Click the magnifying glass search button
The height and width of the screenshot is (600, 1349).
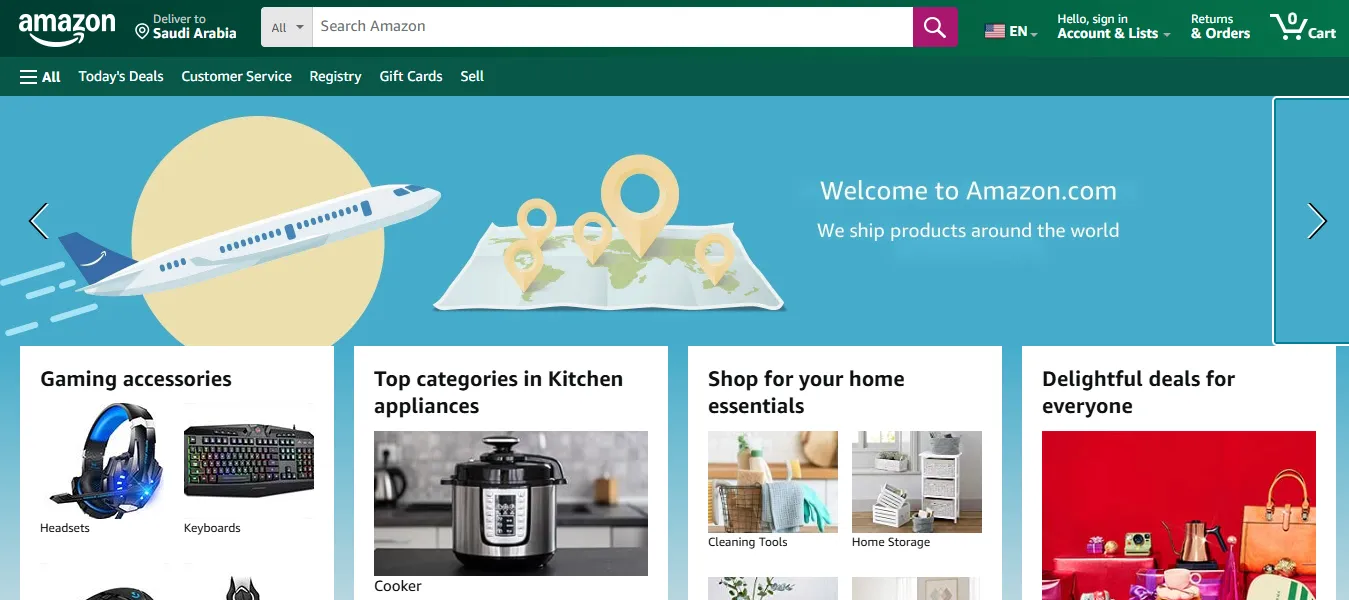pyautogui.click(x=935, y=27)
